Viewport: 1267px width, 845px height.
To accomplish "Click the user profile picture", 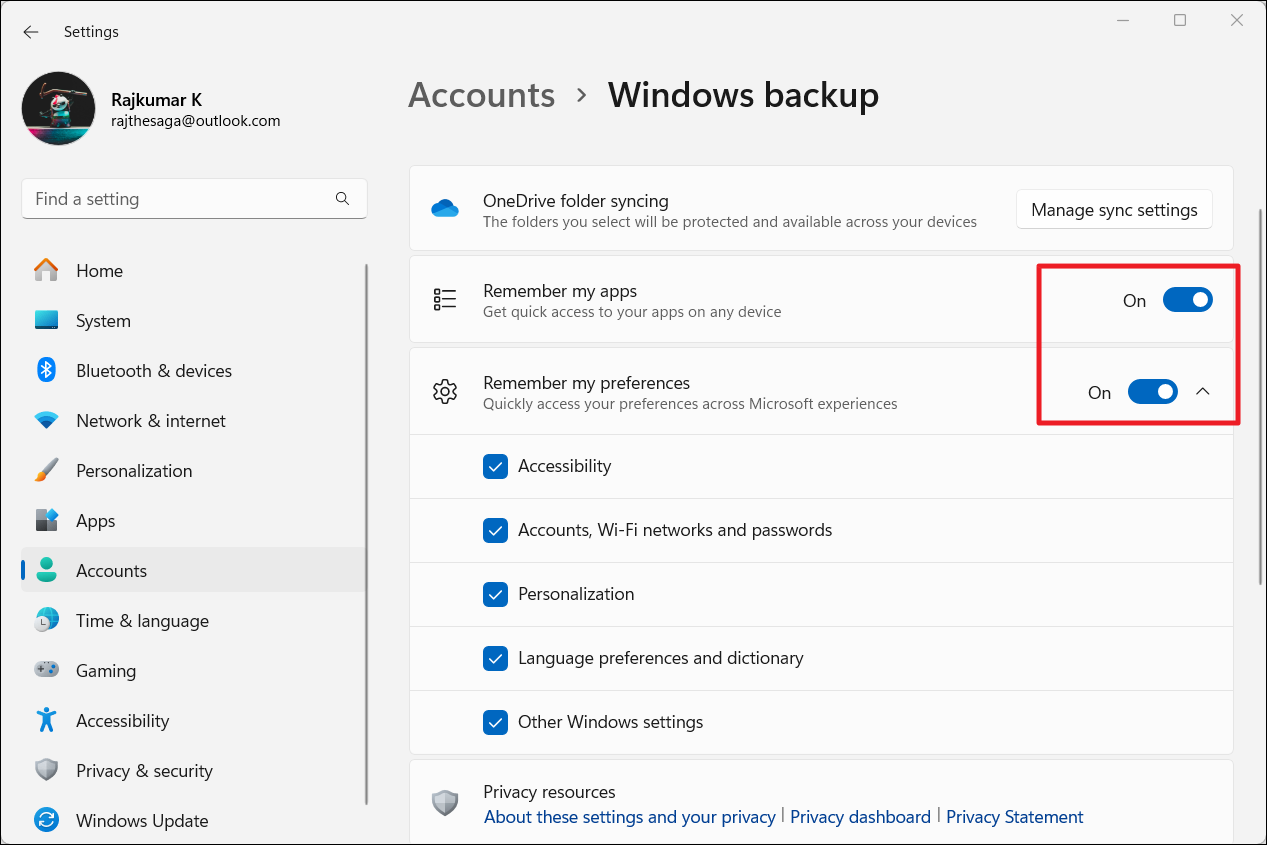I will coord(59,109).
